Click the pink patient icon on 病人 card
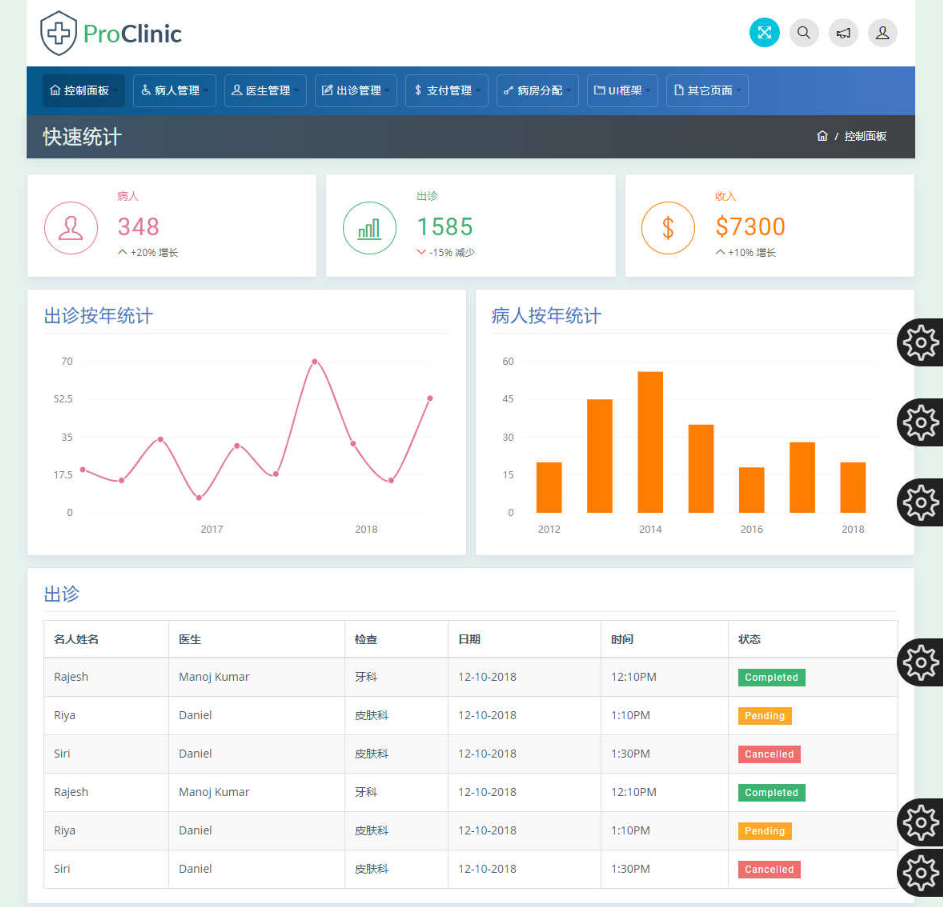Image resolution: width=943 pixels, height=907 pixels. click(x=71, y=228)
